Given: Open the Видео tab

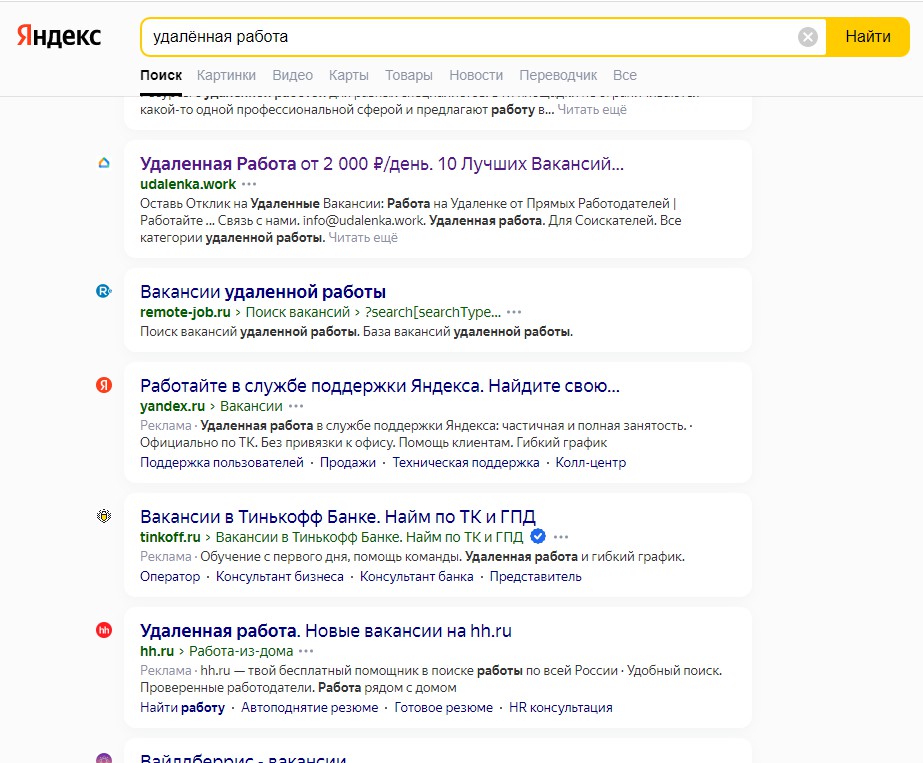Looking at the screenshot, I should pos(292,75).
